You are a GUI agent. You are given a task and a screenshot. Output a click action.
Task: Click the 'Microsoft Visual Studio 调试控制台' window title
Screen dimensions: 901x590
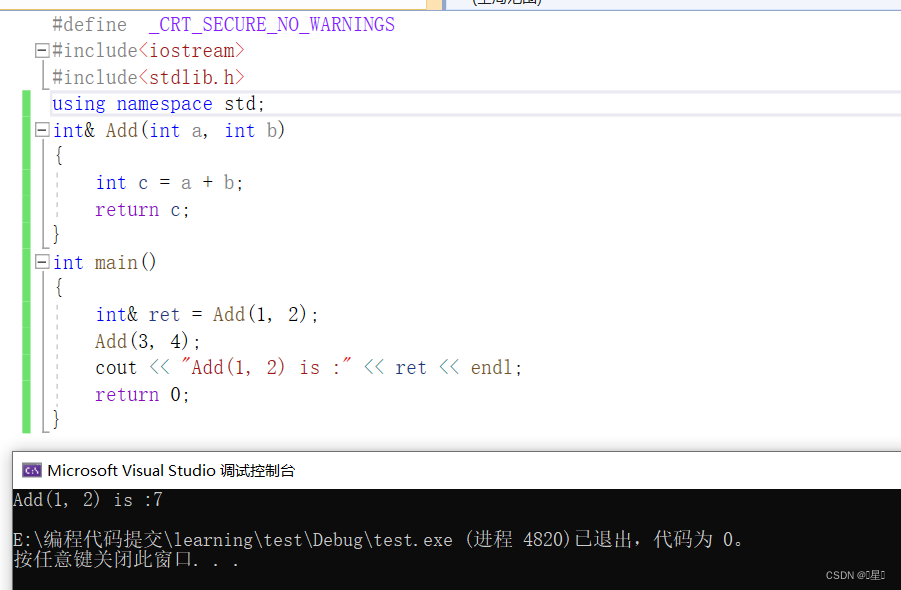coord(171,471)
